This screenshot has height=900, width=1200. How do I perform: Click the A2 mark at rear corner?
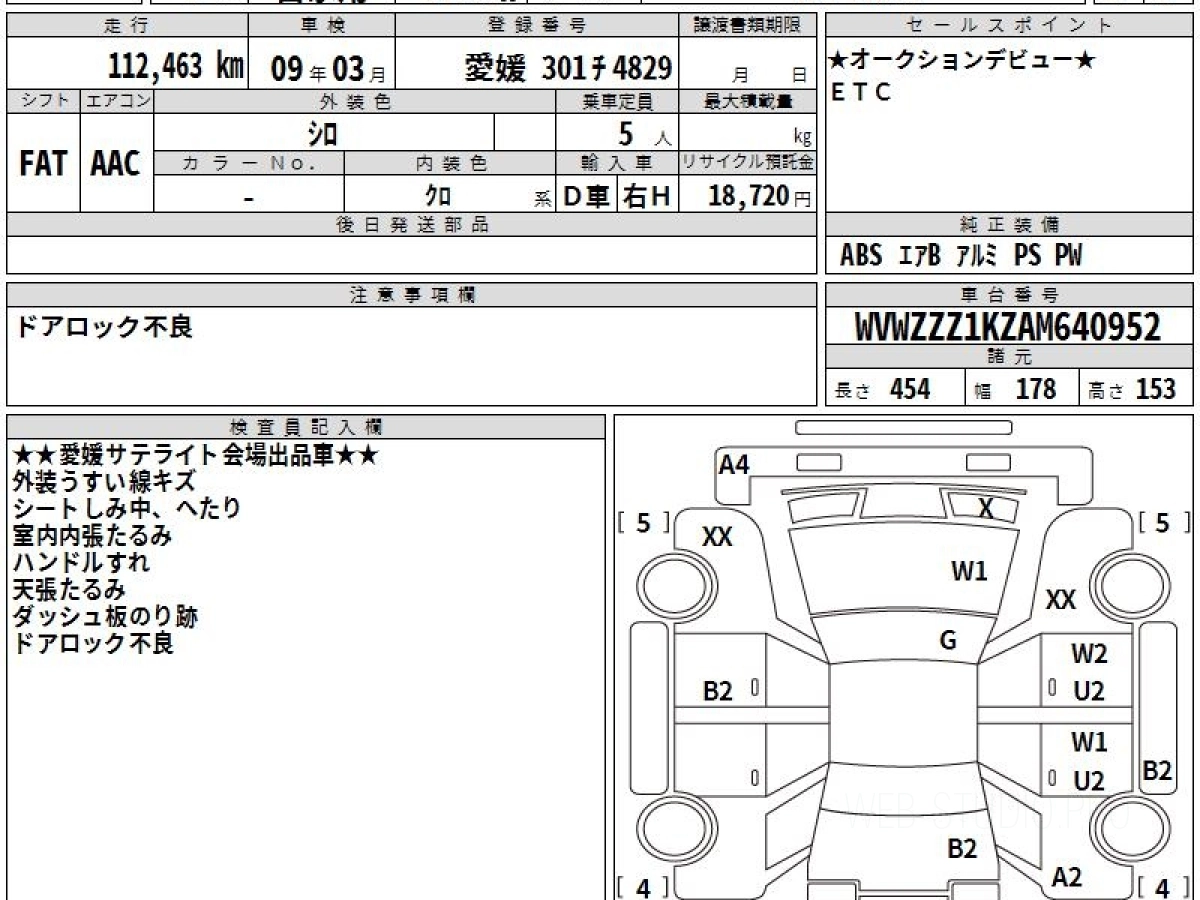tap(1067, 877)
